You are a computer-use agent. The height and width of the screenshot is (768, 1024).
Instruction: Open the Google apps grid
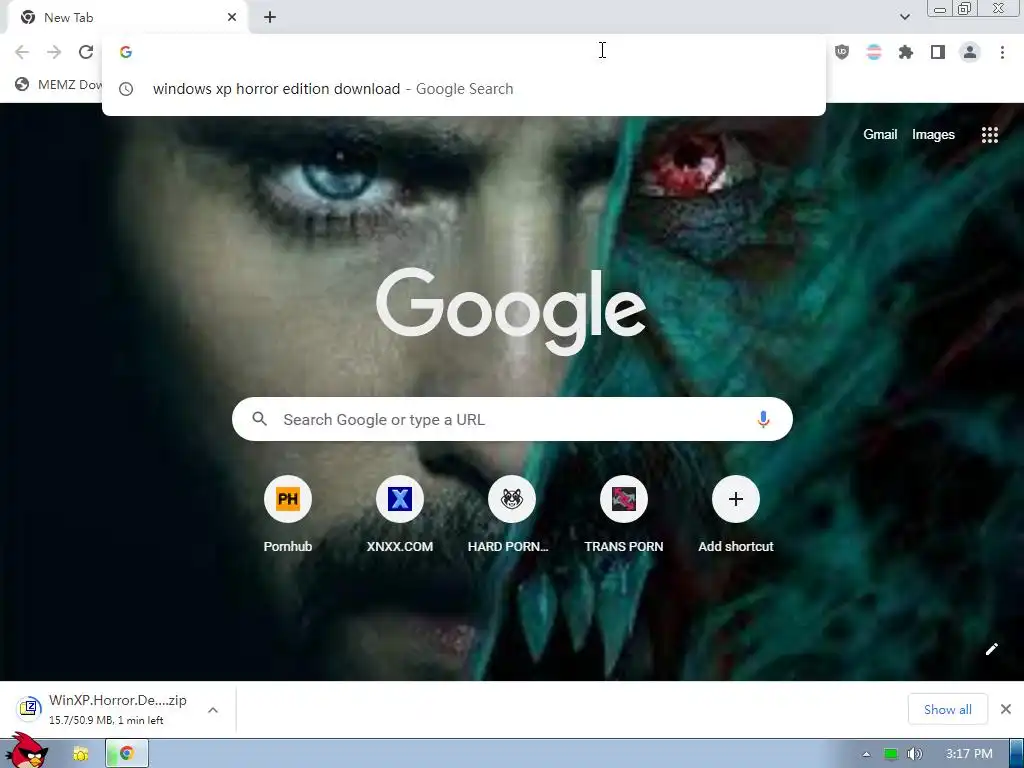click(x=989, y=135)
